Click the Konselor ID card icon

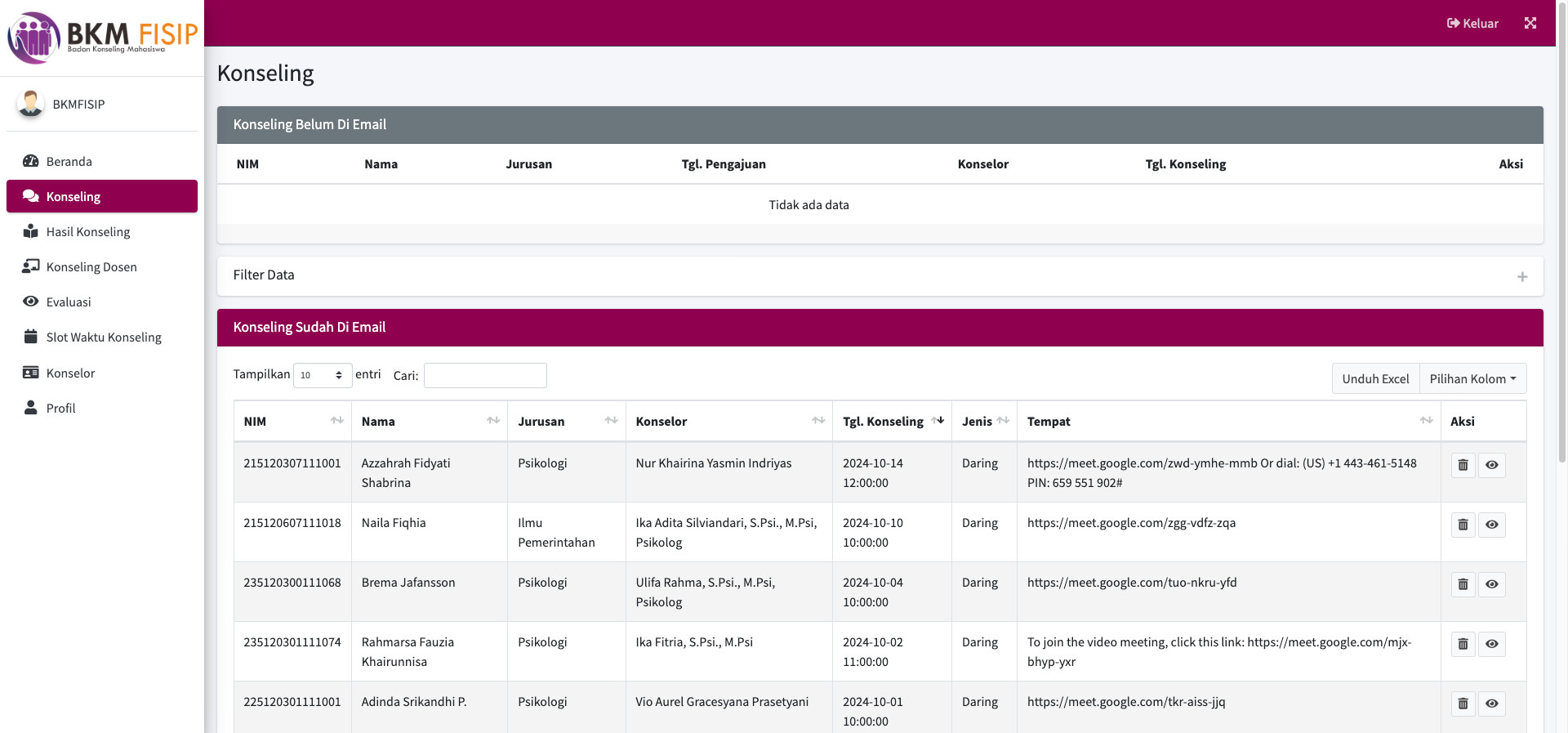pyautogui.click(x=31, y=373)
